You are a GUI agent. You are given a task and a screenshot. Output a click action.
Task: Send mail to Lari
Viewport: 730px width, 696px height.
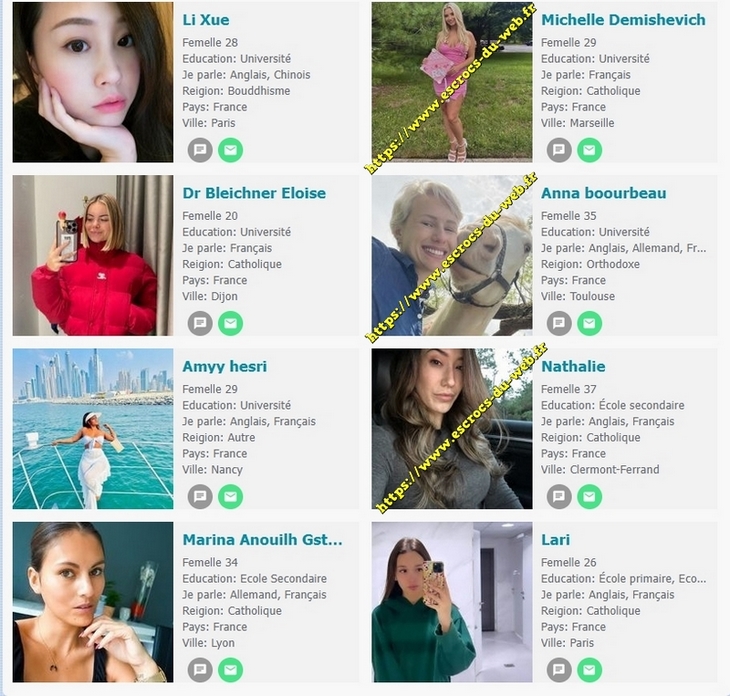click(x=589, y=669)
